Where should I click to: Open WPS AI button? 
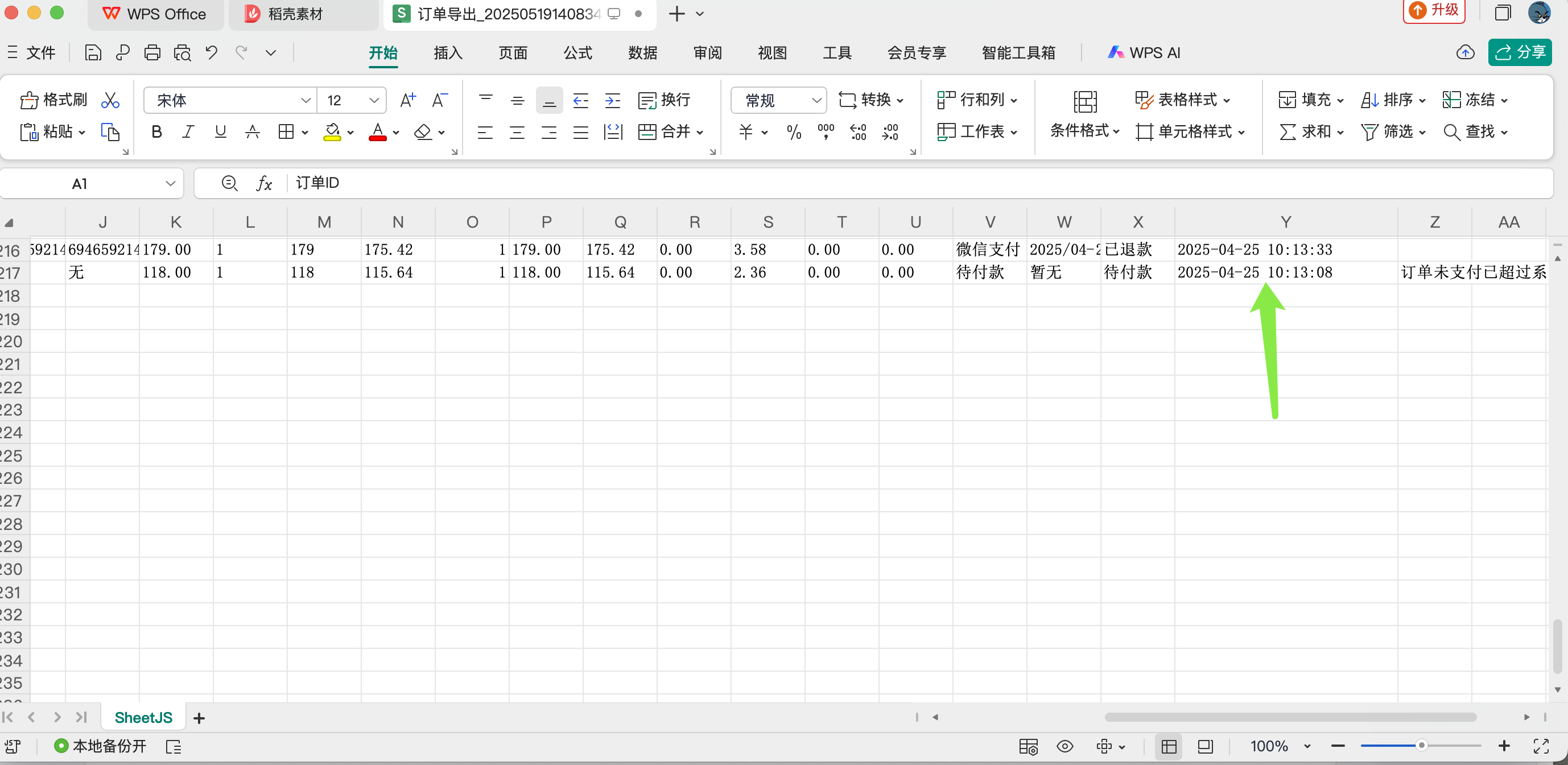click(1144, 53)
